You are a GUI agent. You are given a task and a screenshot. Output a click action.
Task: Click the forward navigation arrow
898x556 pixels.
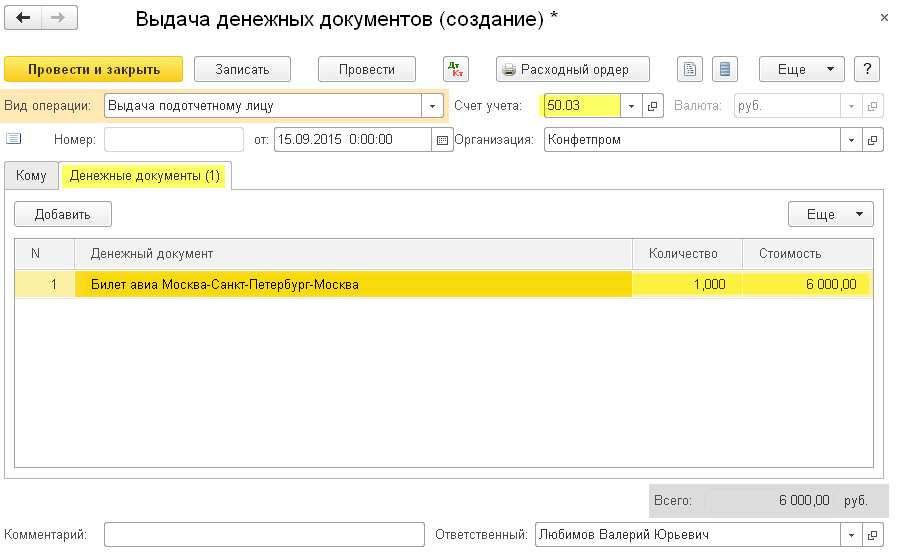(58, 20)
